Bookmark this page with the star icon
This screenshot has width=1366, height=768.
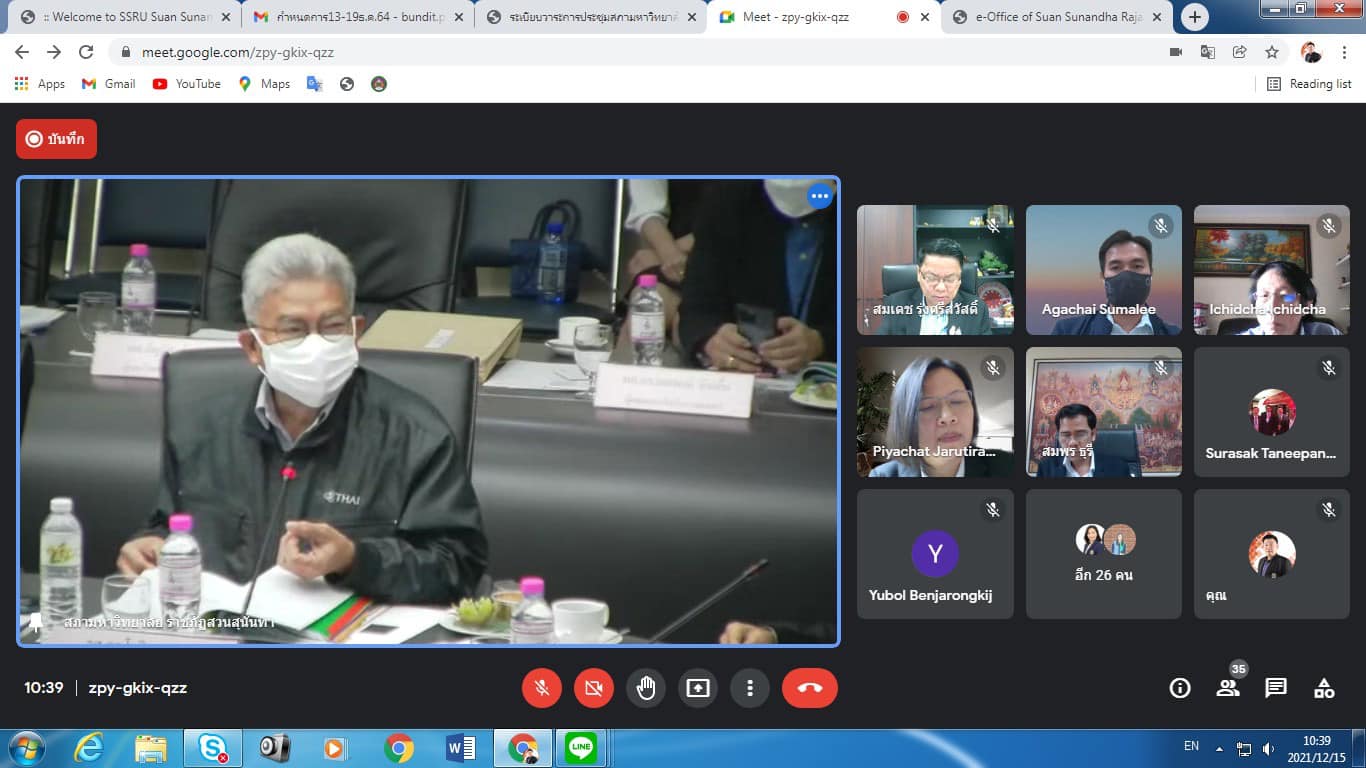1271,52
